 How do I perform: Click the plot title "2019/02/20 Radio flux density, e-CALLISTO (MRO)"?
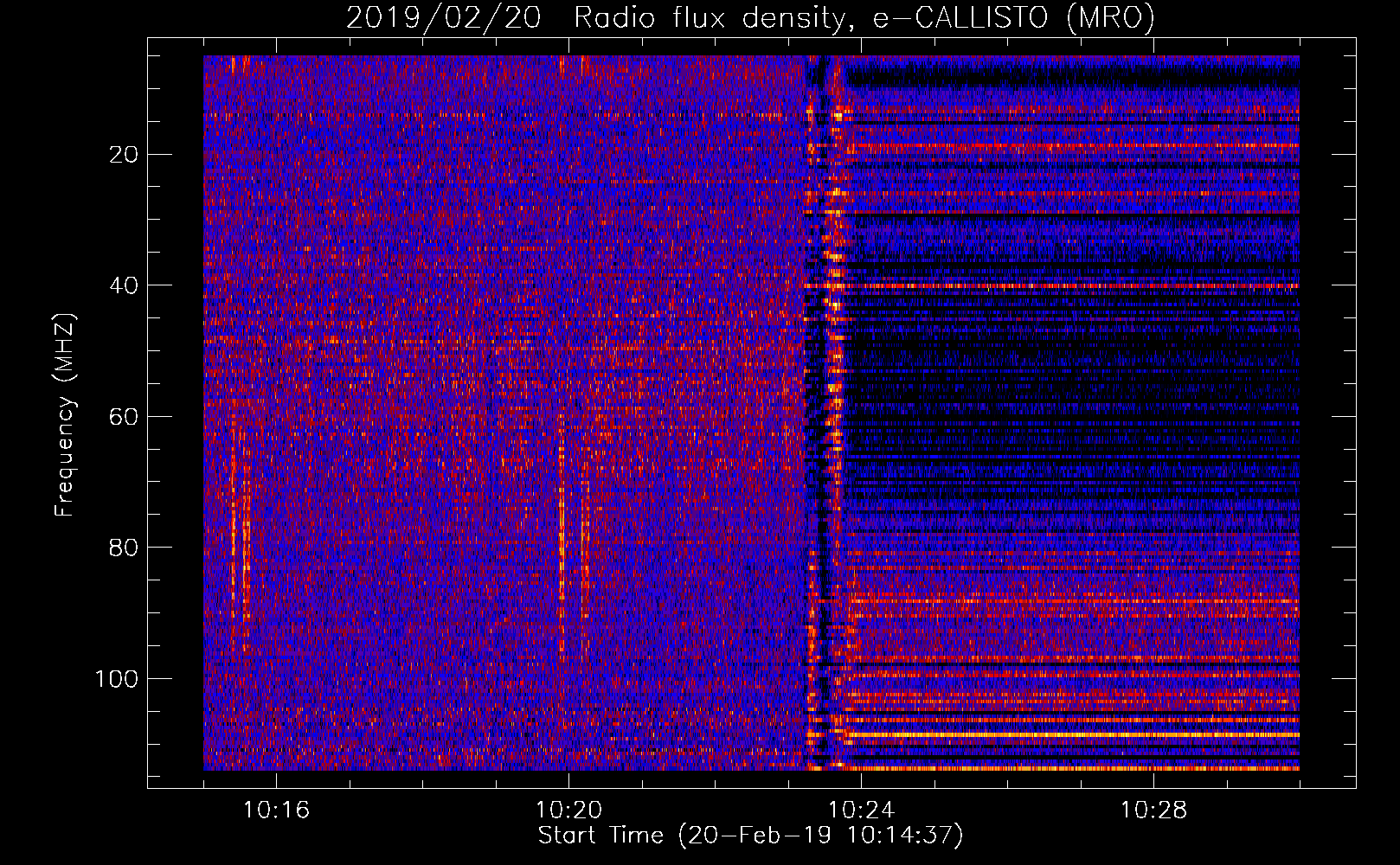(750, 17)
